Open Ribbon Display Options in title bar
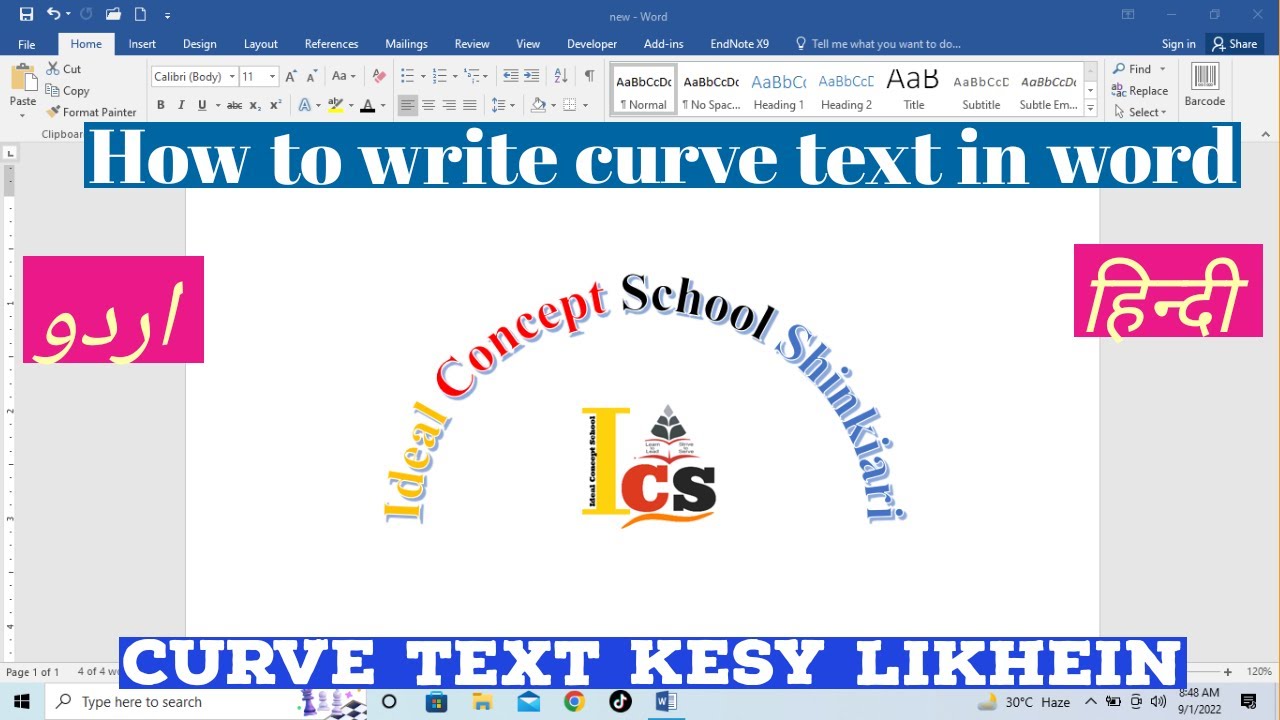This screenshot has width=1280, height=720. click(1128, 15)
